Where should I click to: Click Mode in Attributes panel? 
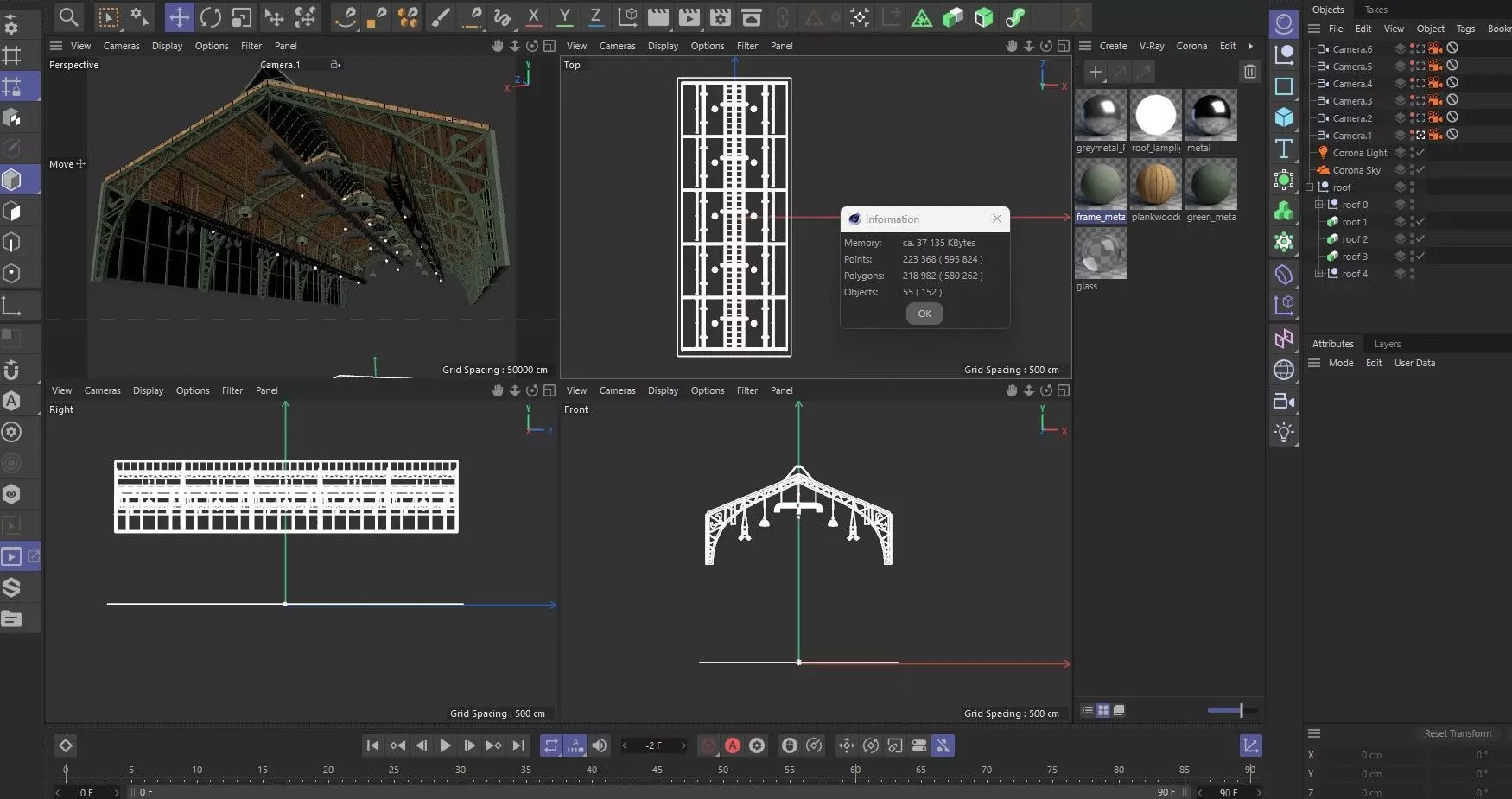1341,363
